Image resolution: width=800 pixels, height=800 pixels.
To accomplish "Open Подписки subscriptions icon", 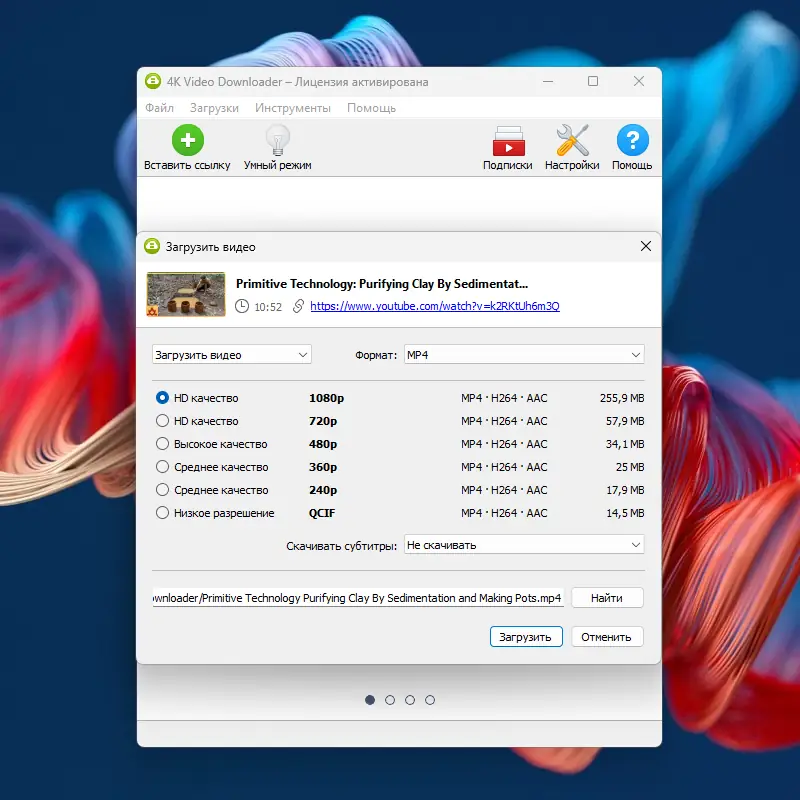I will 508,141.
